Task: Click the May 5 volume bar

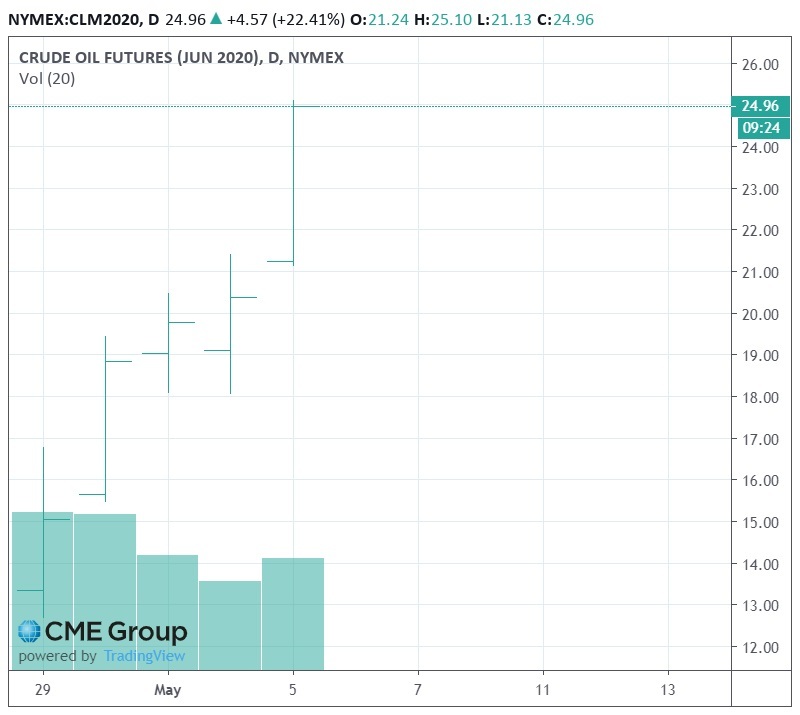Action: (293, 613)
